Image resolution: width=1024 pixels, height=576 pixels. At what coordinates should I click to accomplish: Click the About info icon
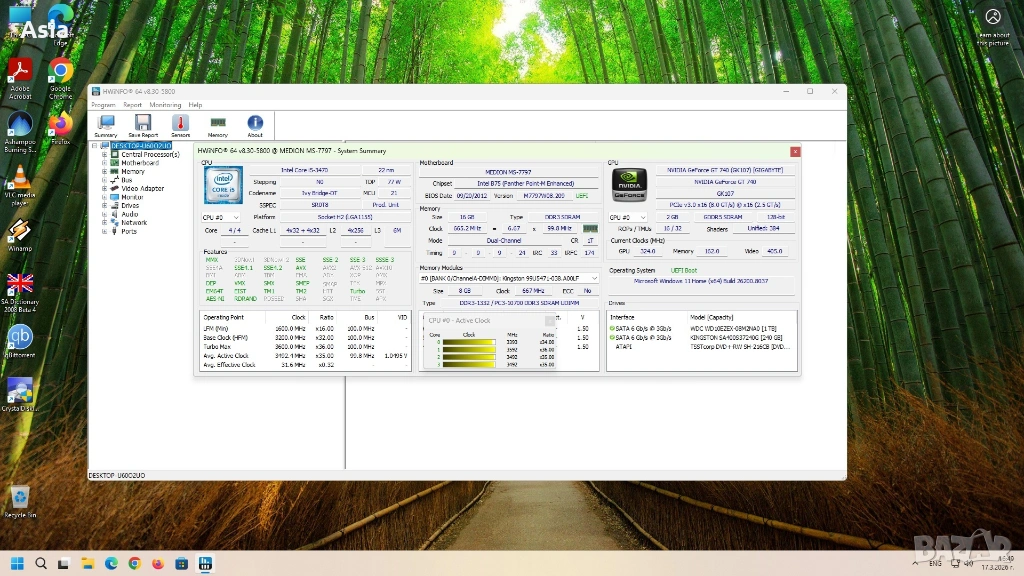(255, 124)
